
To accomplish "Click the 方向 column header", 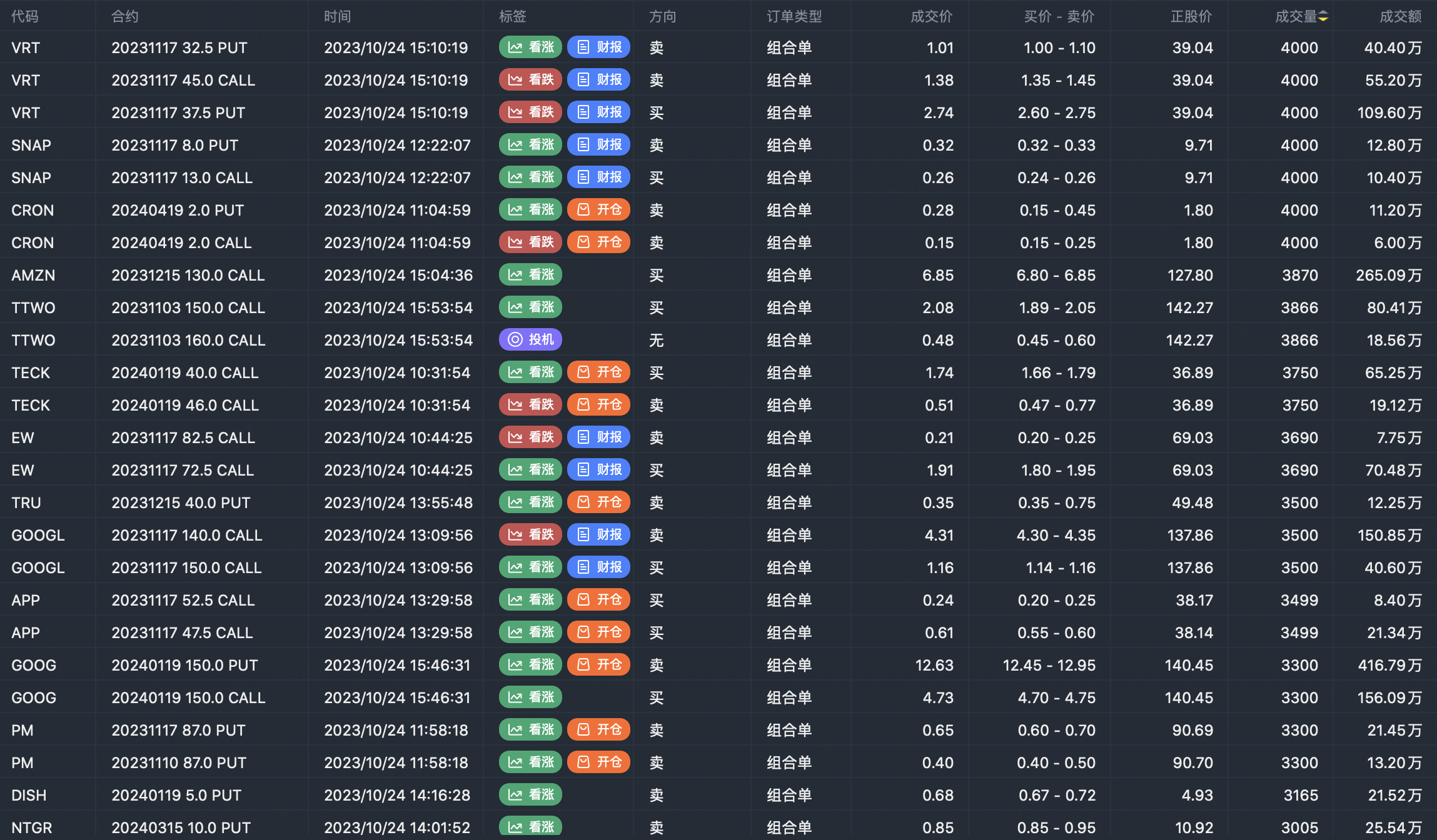I will click(663, 17).
